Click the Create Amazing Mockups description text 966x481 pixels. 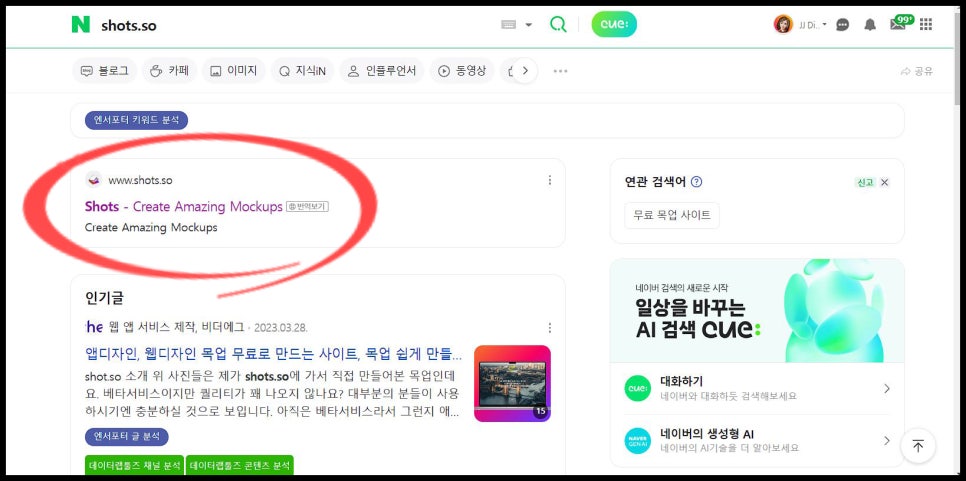(151, 227)
